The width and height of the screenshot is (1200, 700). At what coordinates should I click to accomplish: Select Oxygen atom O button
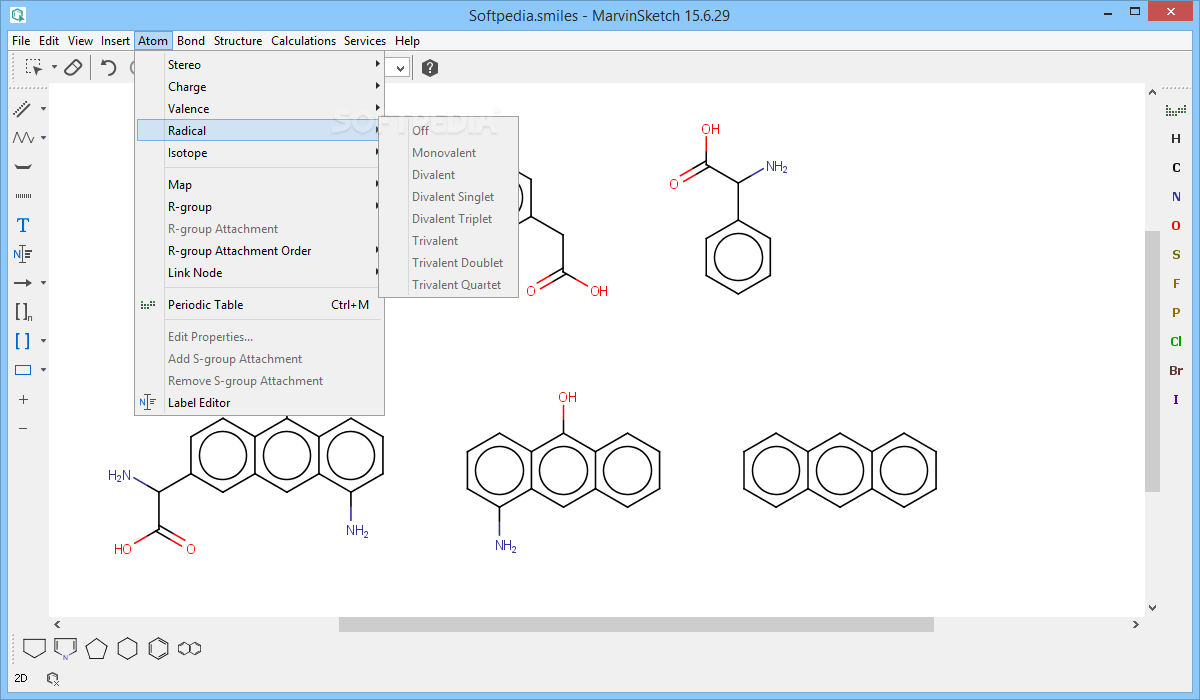[x=1176, y=226]
